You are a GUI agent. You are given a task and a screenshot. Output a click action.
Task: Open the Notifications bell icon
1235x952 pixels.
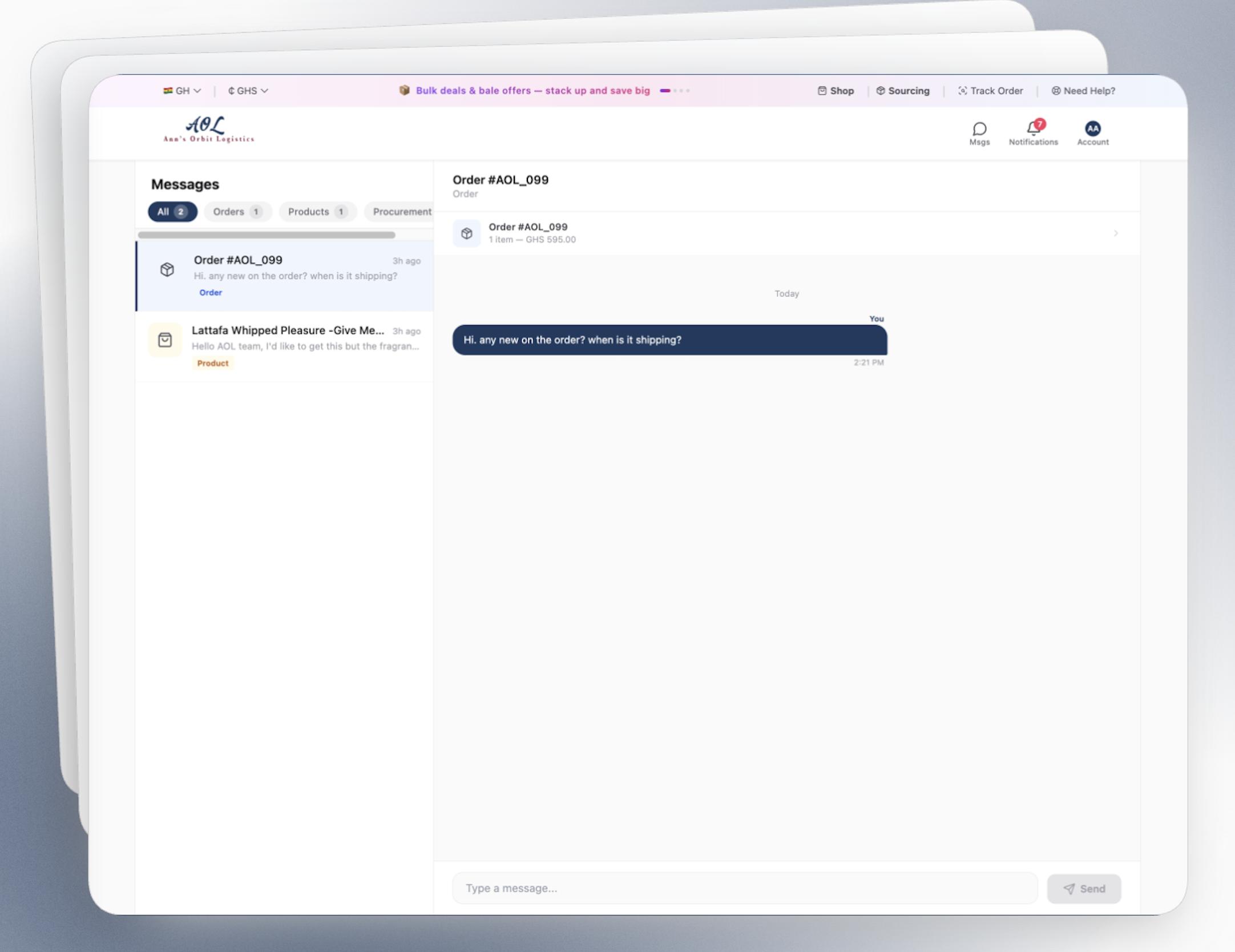click(1032, 128)
